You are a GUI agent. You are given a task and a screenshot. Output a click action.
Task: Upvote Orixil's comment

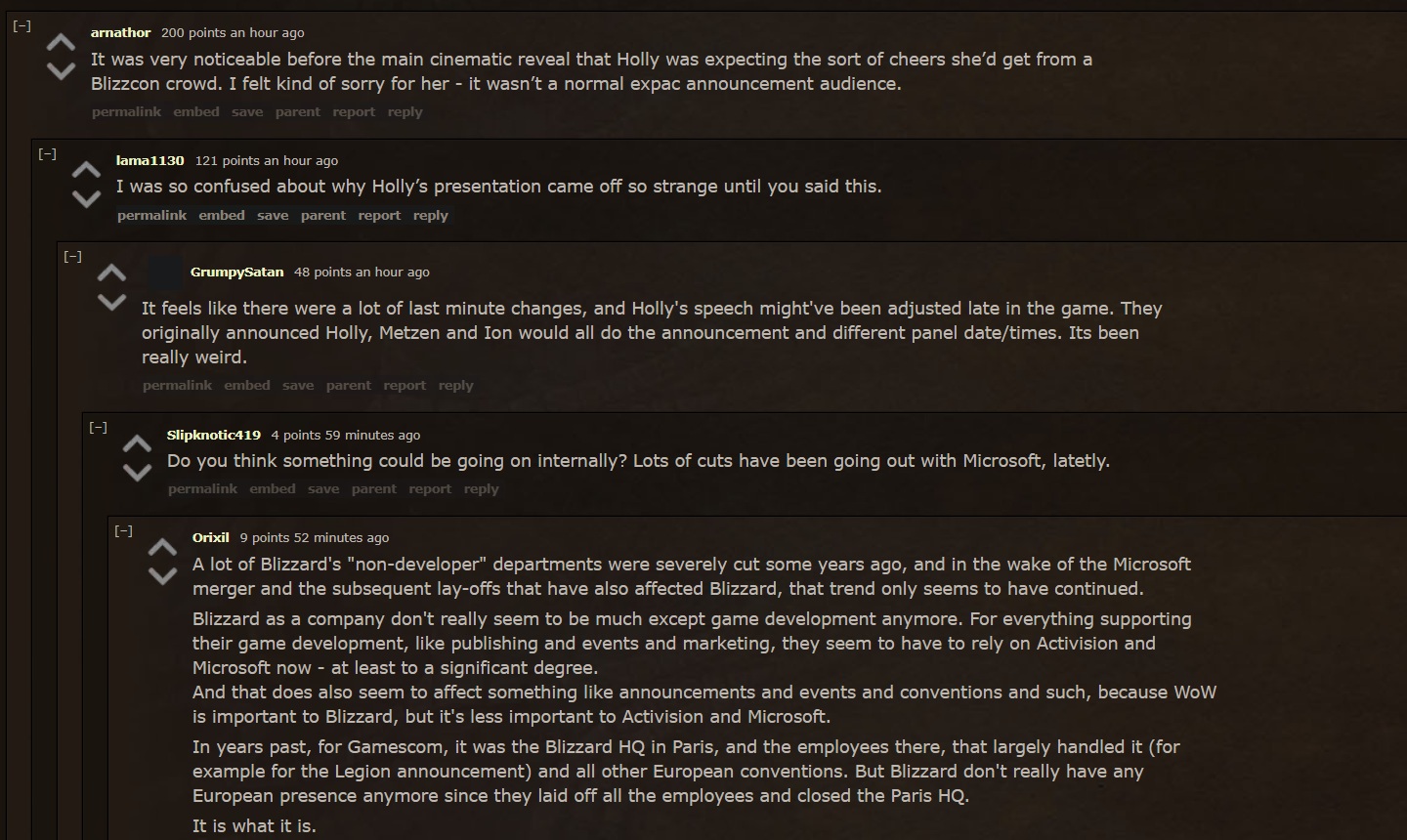162,547
